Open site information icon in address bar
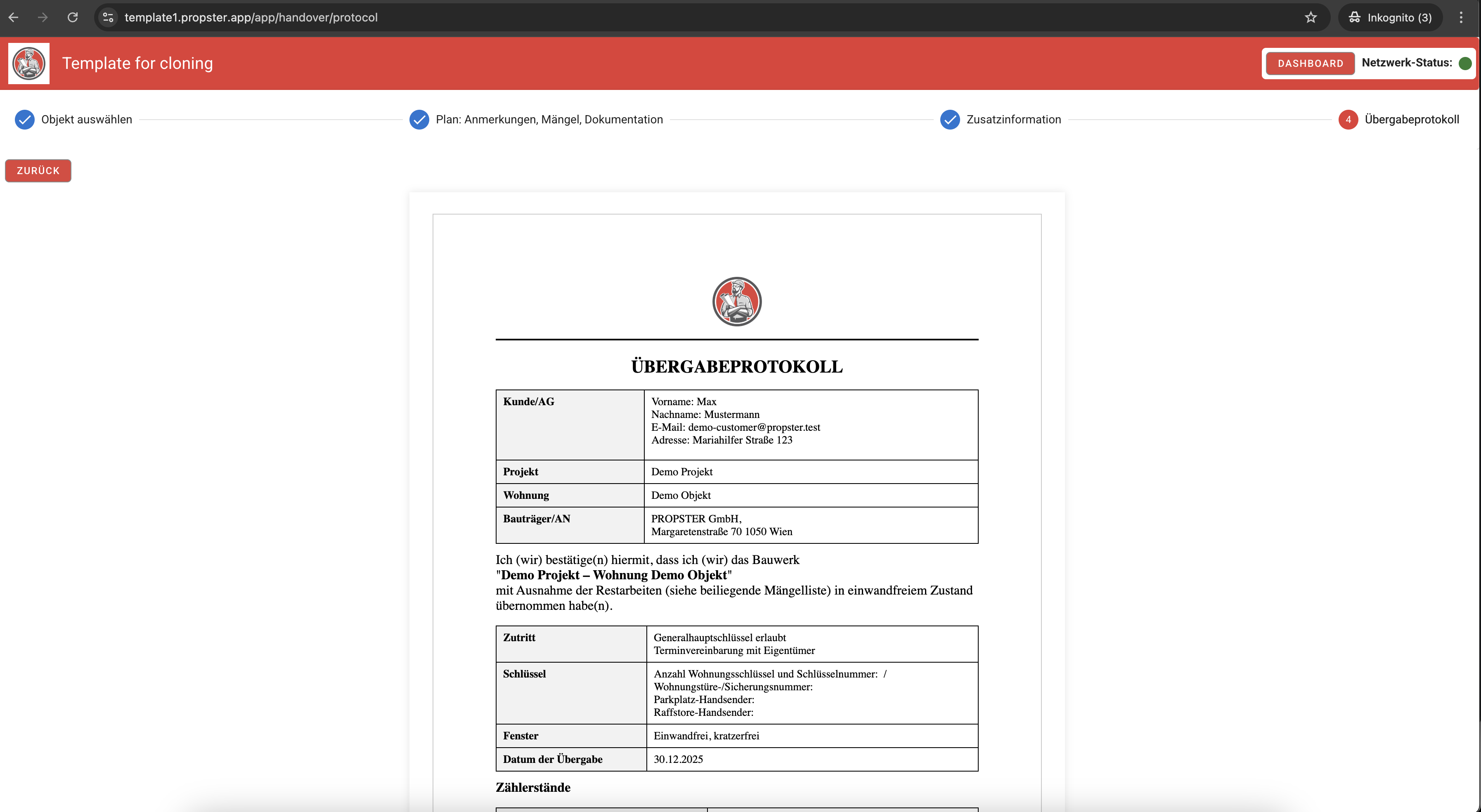The width and height of the screenshot is (1481, 812). 108,17
